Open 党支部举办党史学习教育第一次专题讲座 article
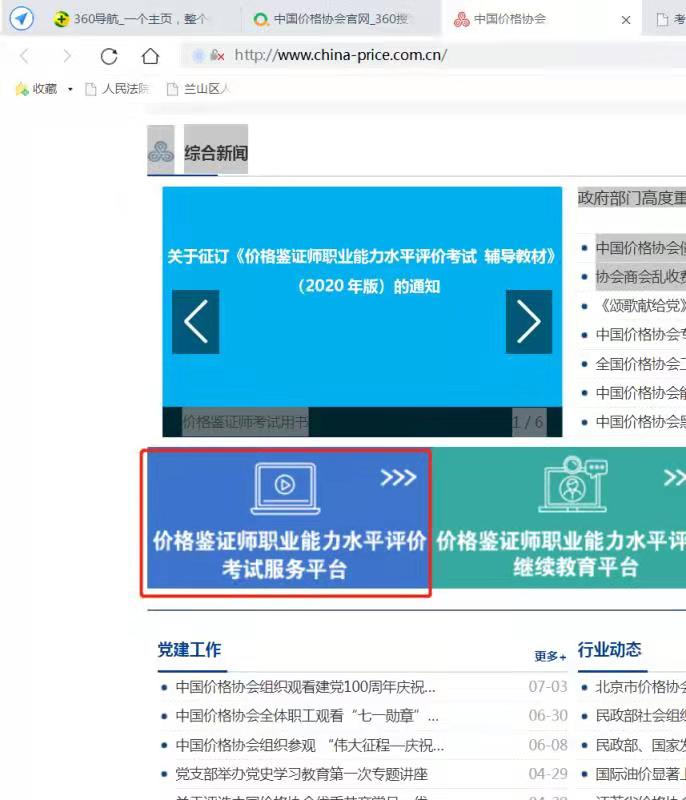The width and height of the screenshot is (686, 800). coord(301,774)
